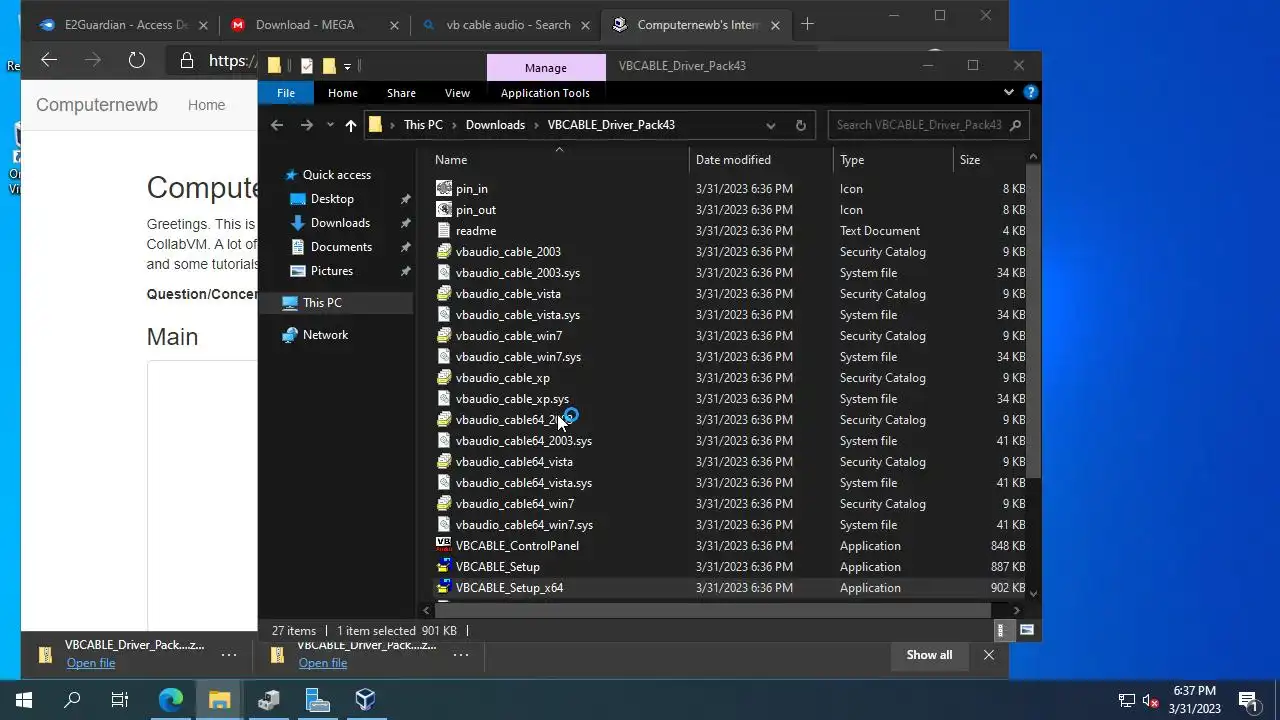Switch to large icons view layout
Image resolution: width=1280 pixels, height=720 pixels.
click(x=1026, y=630)
